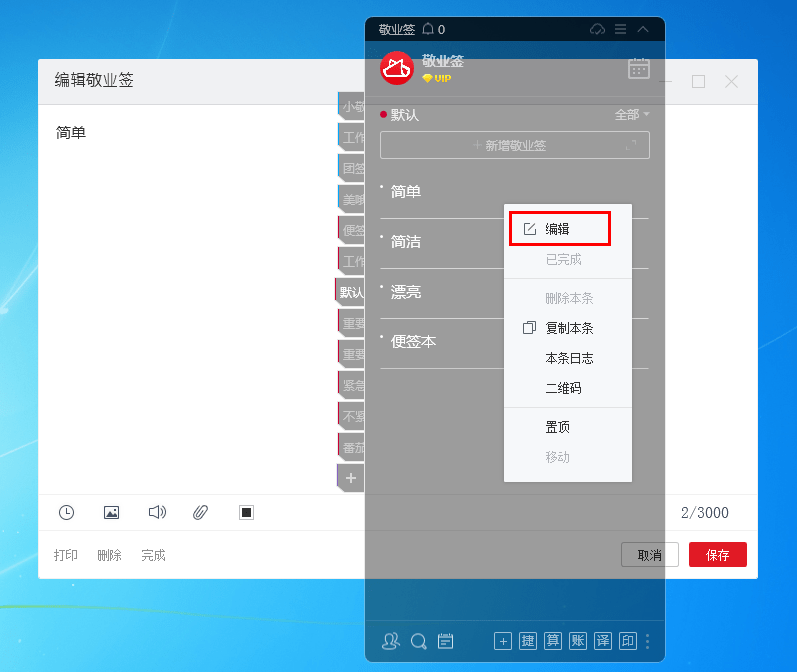The height and width of the screenshot is (672, 797).
Task: Maximize the 编辑敬业签 window
Action: coord(698,81)
